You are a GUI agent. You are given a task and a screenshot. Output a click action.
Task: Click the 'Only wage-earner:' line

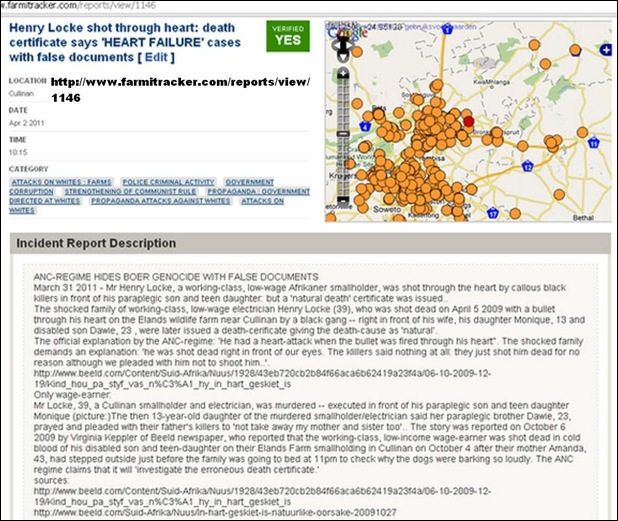pos(73,395)
